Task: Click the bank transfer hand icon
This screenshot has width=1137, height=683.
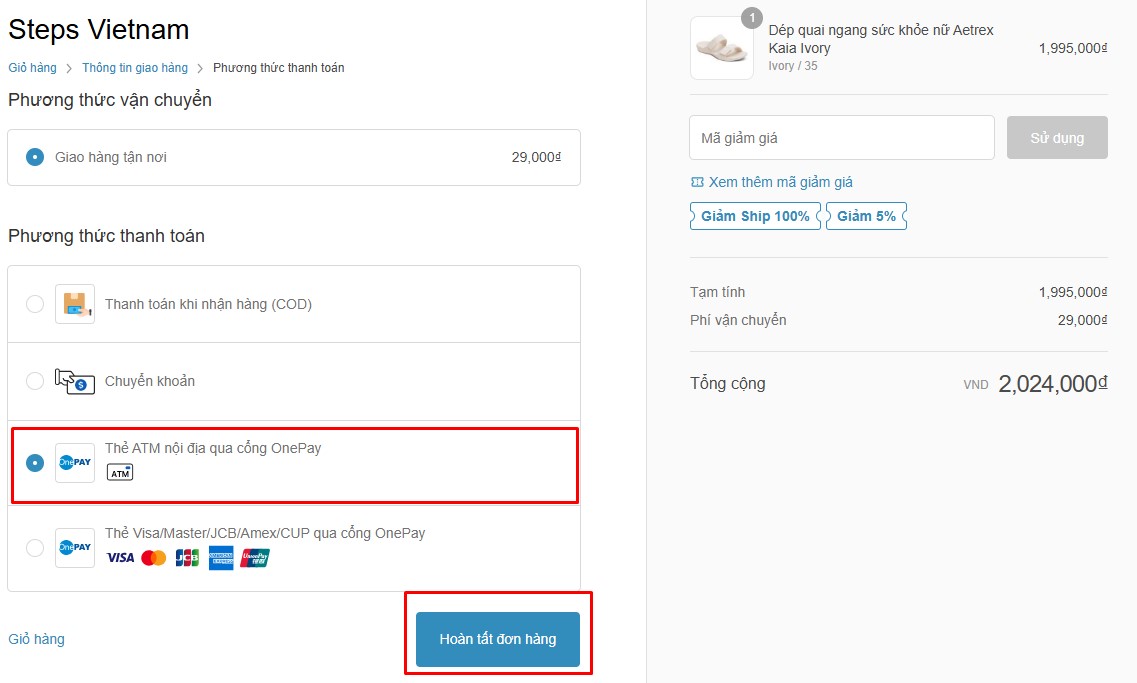Action: [x=75, y=381]
